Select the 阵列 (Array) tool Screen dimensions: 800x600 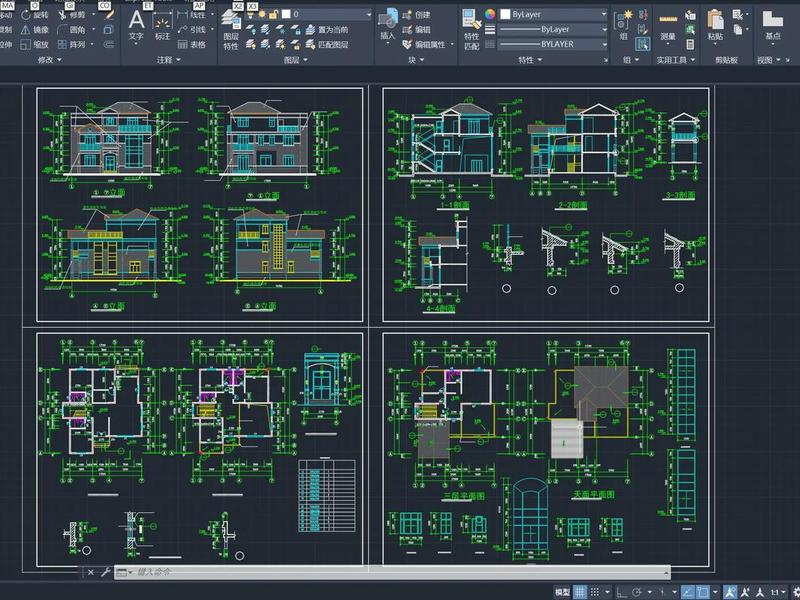pyautogui.click(x=70, y=44)
